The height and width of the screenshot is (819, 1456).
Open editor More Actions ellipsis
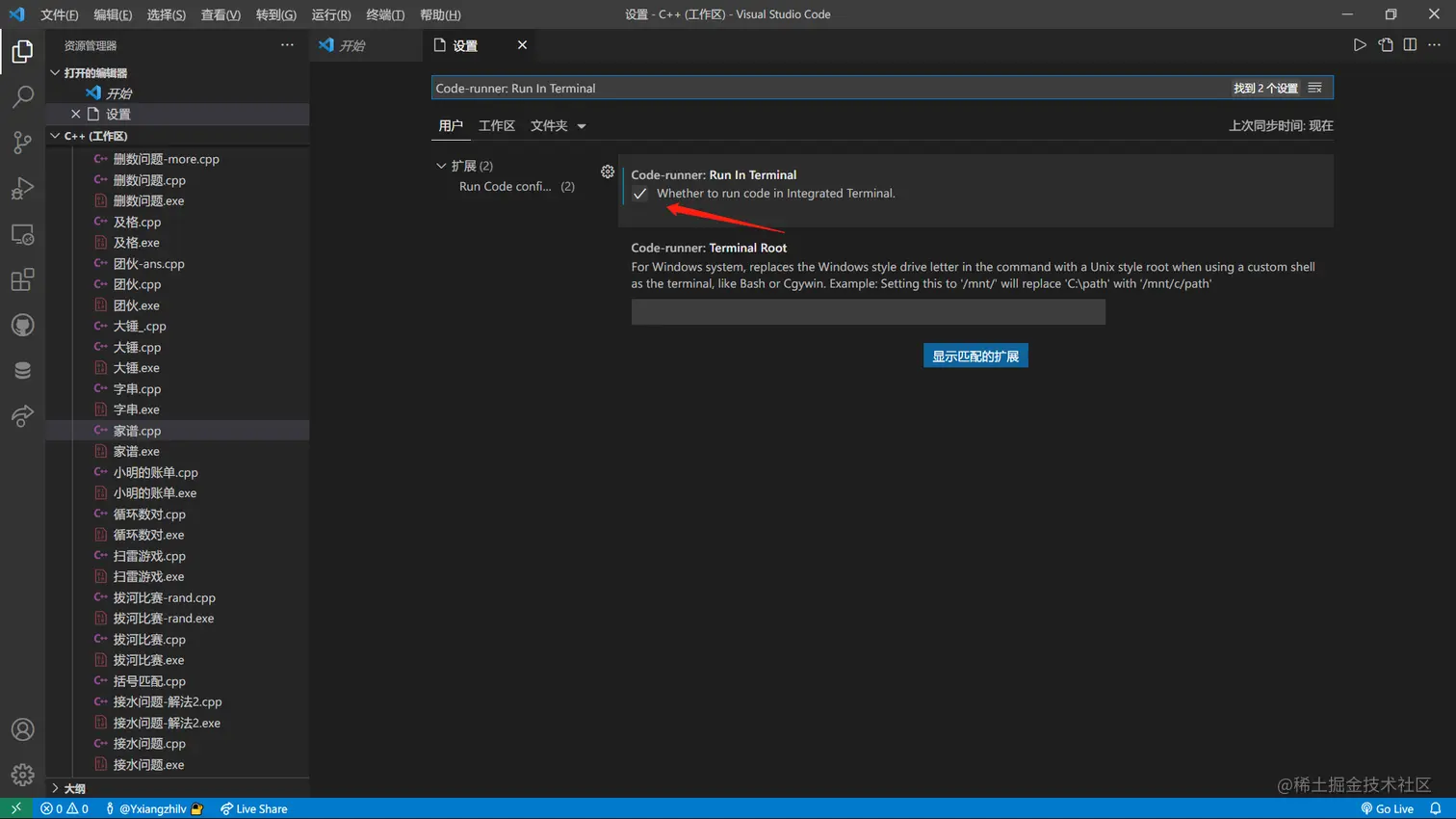point(1435,45)
